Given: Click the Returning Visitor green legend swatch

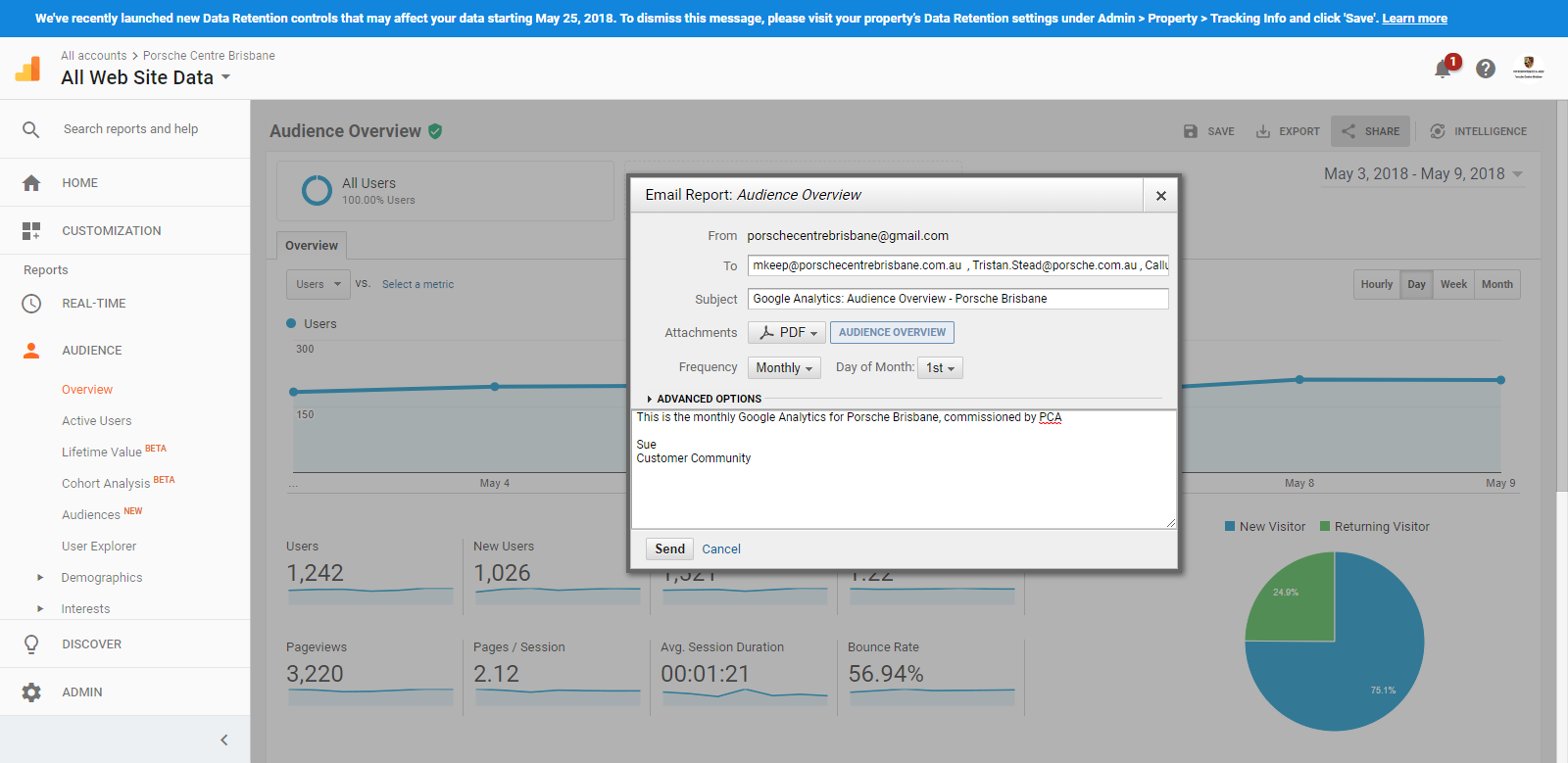Looking at the screenshot, I should [x=1325, y=527].
